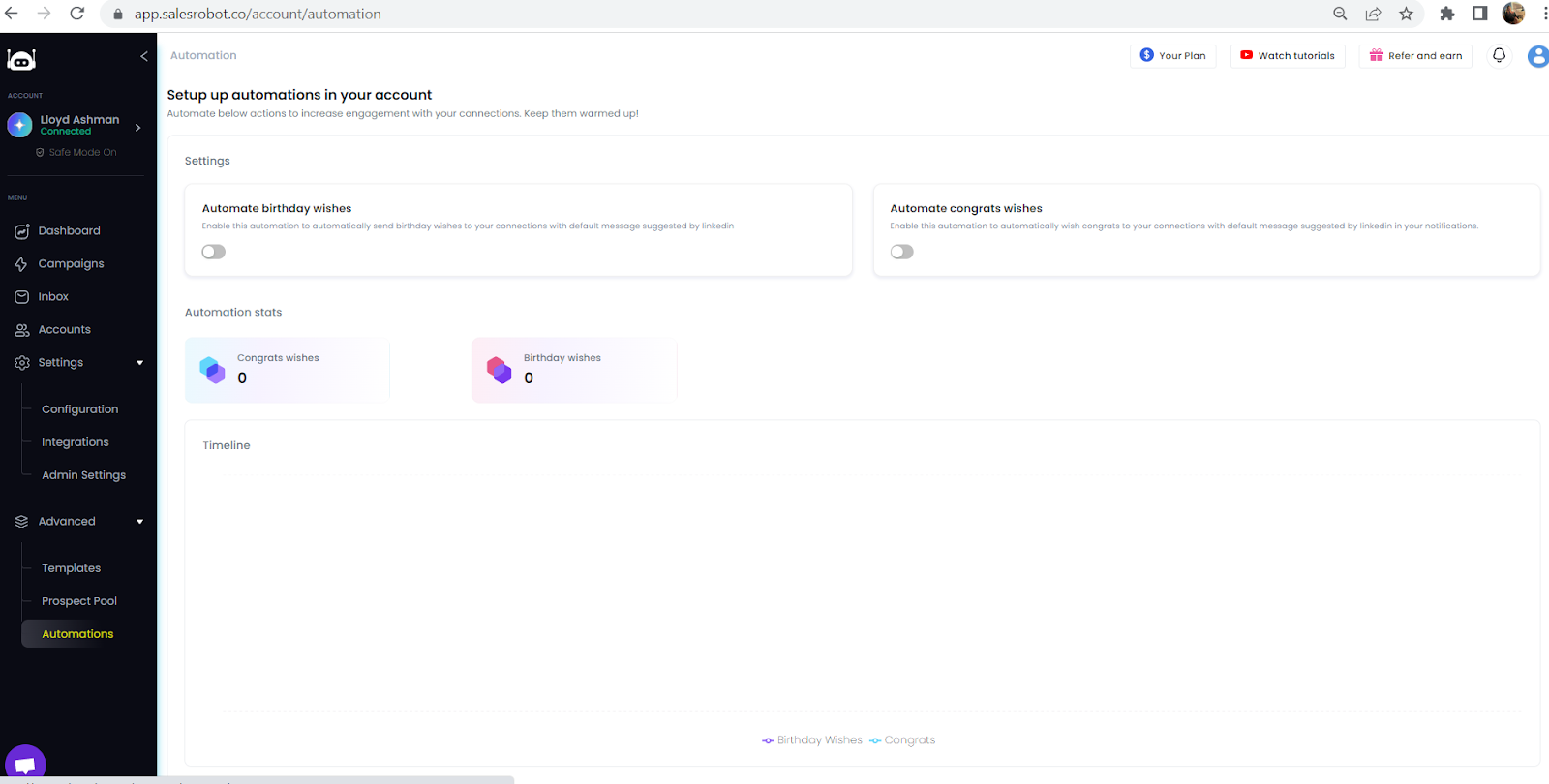This screenshot has height=784, width=1549.
Task: Toggle Congrats series in chart legend
Action: (902, 740)
